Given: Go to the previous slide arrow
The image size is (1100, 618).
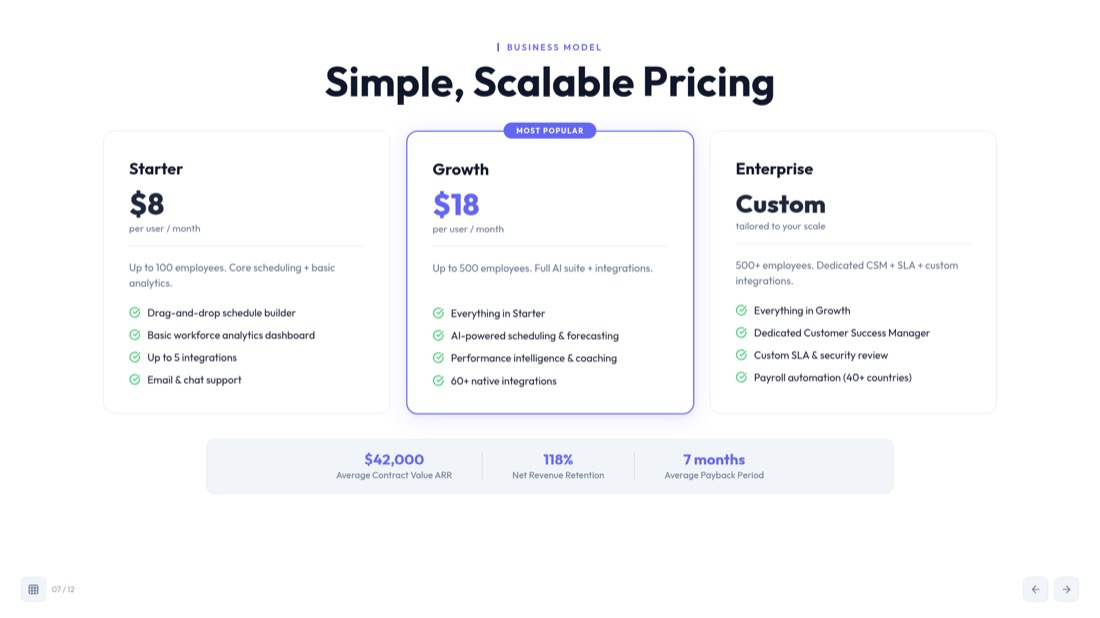Looking at the screenshot, I should point(1035,589).
